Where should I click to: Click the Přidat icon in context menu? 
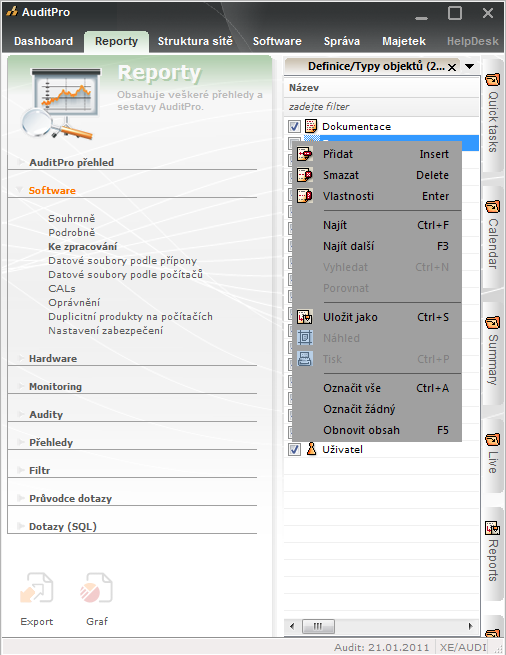point(305,154)
